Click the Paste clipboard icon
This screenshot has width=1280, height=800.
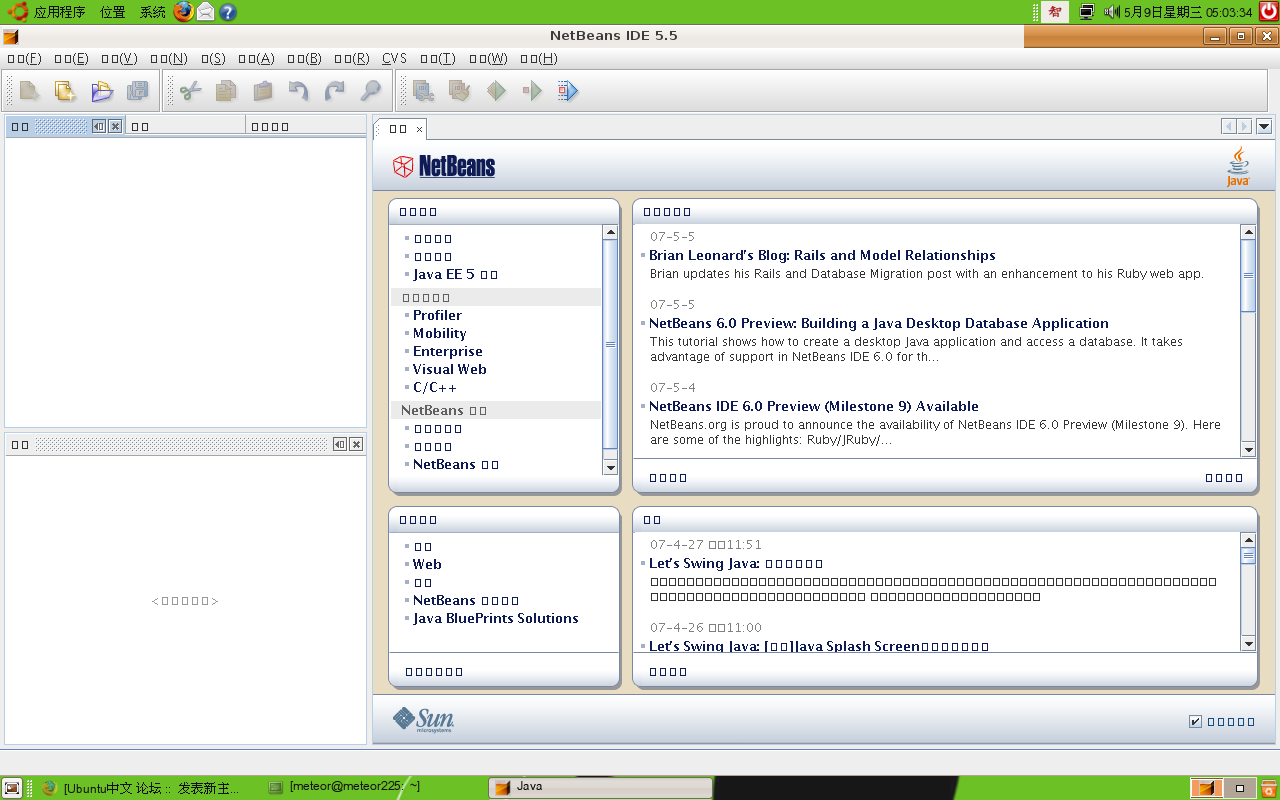[263, 91]
